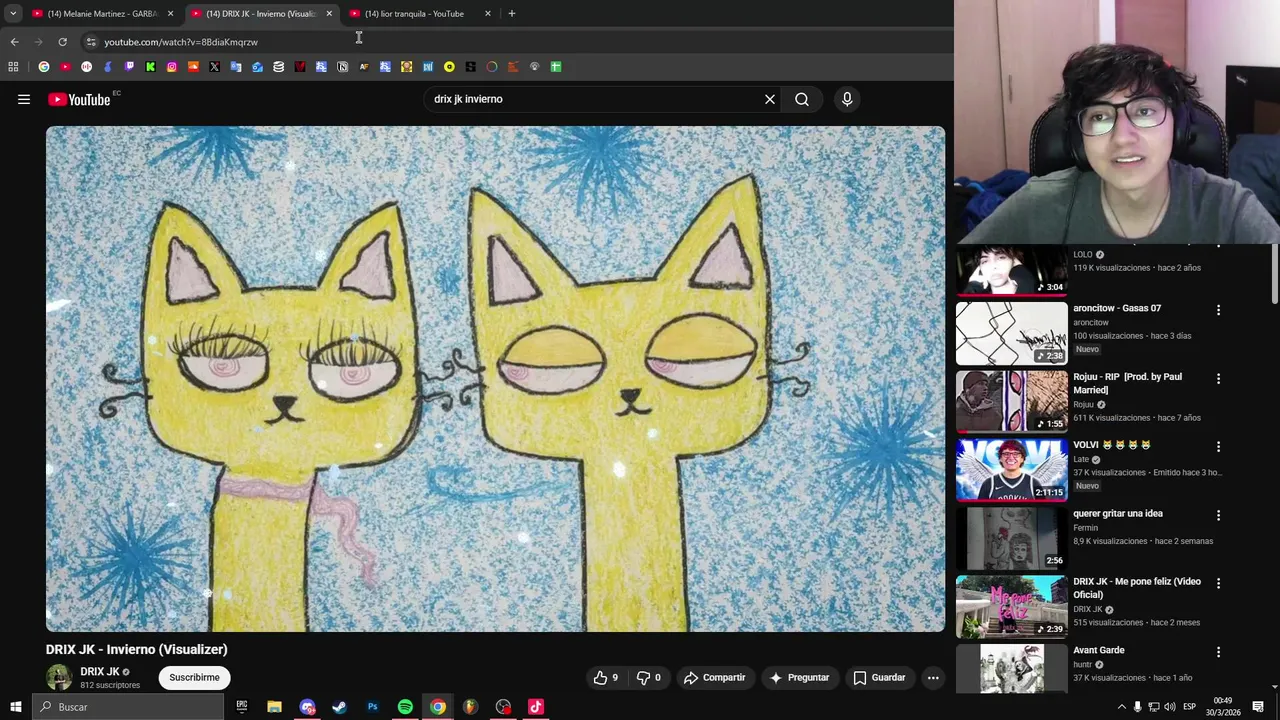Subscribe with the Suscribirme button

tap(194, 677)
